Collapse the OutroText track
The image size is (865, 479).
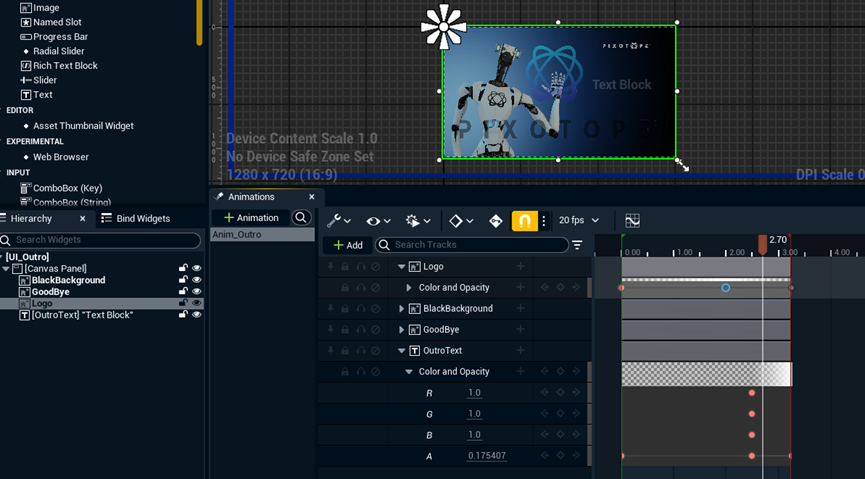point(402,351)
